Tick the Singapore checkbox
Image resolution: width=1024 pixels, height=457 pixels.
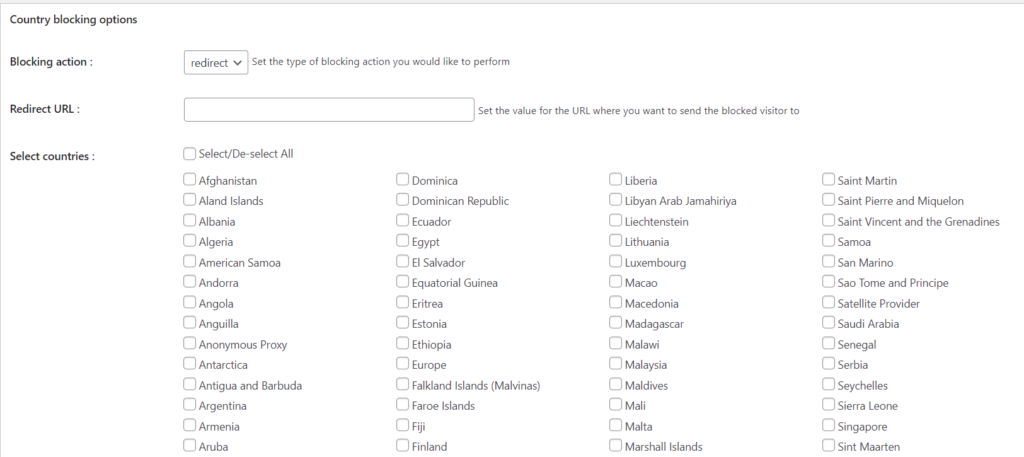[829, 426]
